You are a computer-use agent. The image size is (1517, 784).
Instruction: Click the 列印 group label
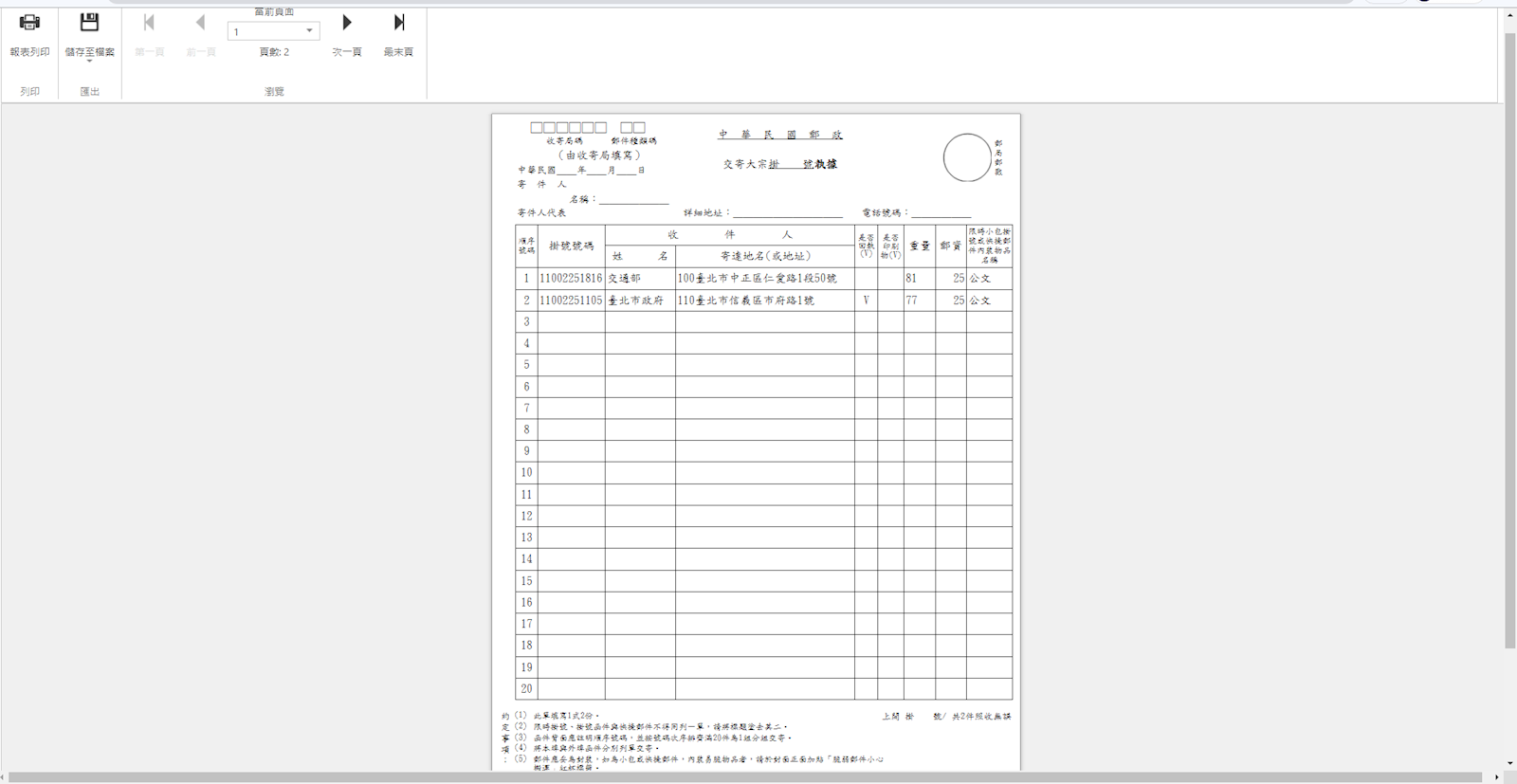coord(29,92)
